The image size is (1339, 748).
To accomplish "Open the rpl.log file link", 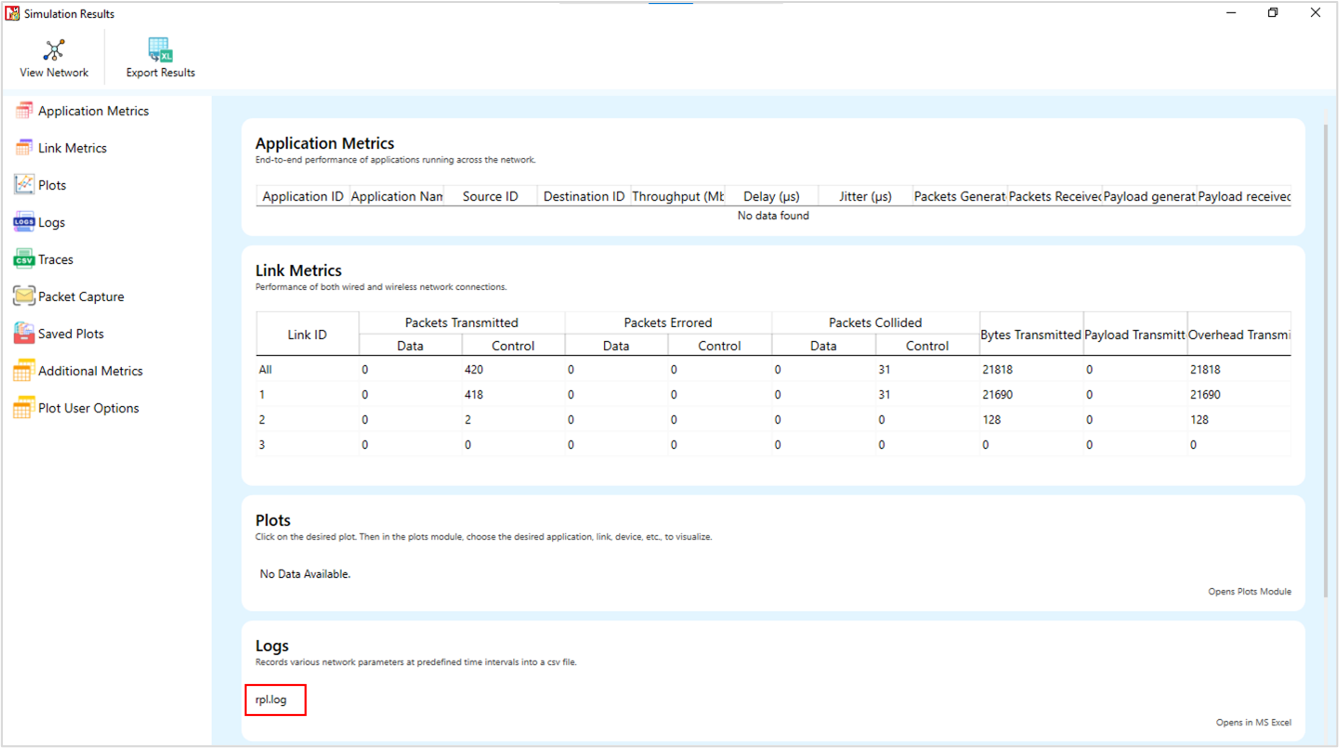I will tap(271, 700).
